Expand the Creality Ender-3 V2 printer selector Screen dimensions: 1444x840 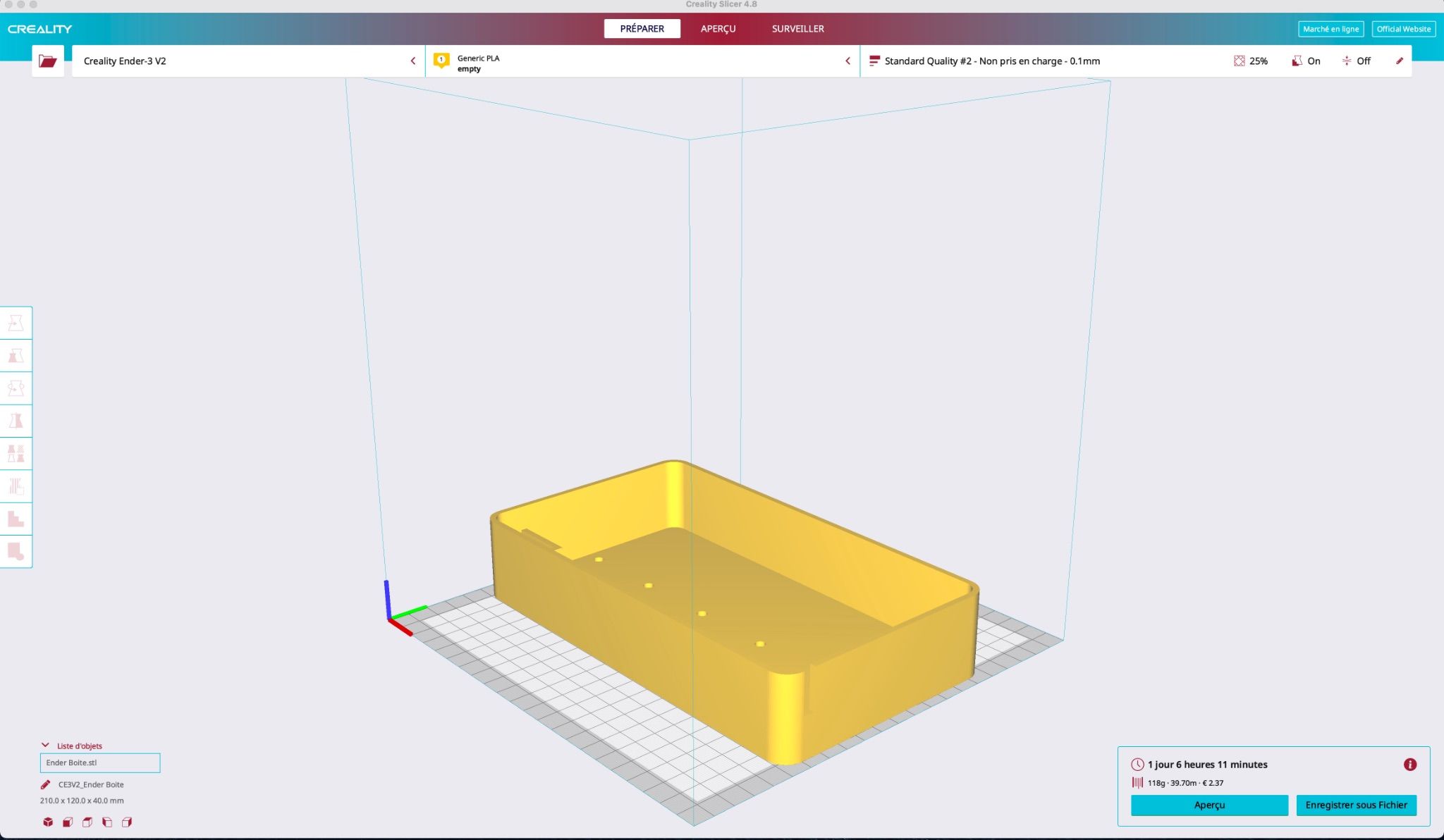pyautogui.click(x=247, y=61)
